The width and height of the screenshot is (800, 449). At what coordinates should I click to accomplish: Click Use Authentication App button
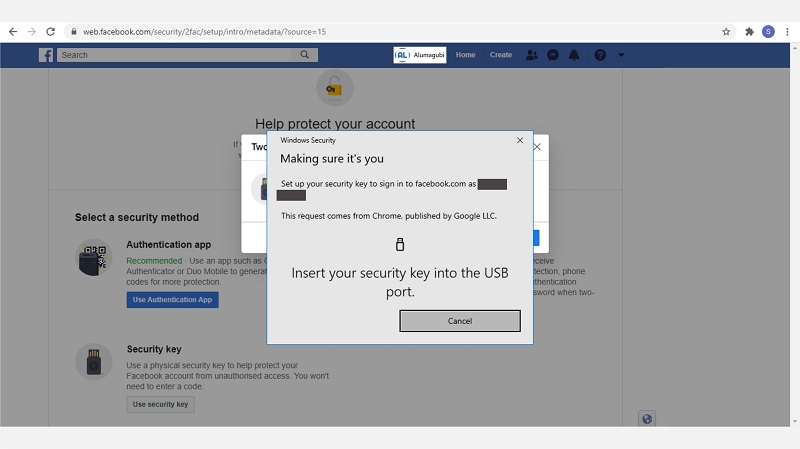point(172,300)
